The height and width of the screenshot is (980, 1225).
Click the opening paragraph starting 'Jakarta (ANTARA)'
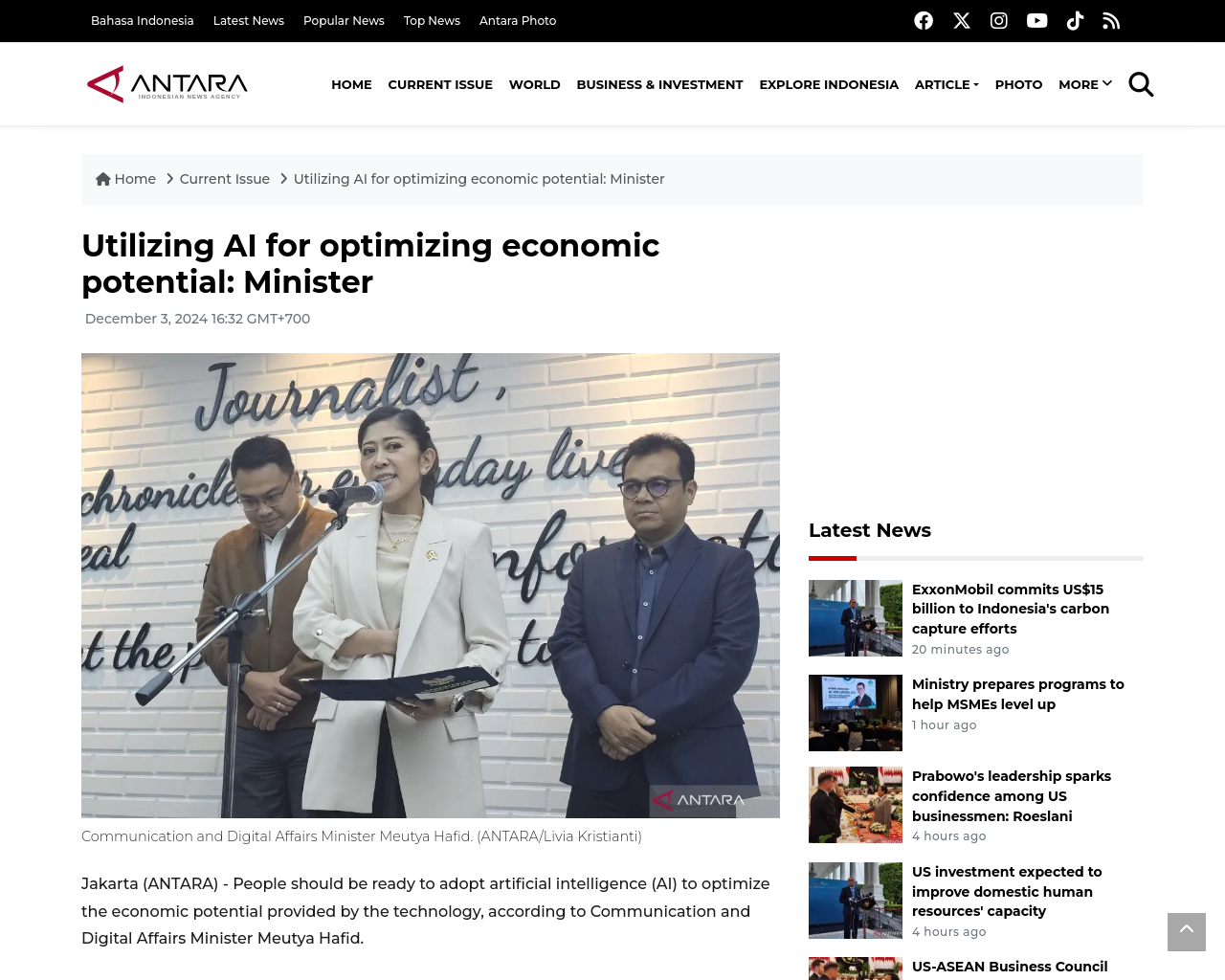(426, 911)
